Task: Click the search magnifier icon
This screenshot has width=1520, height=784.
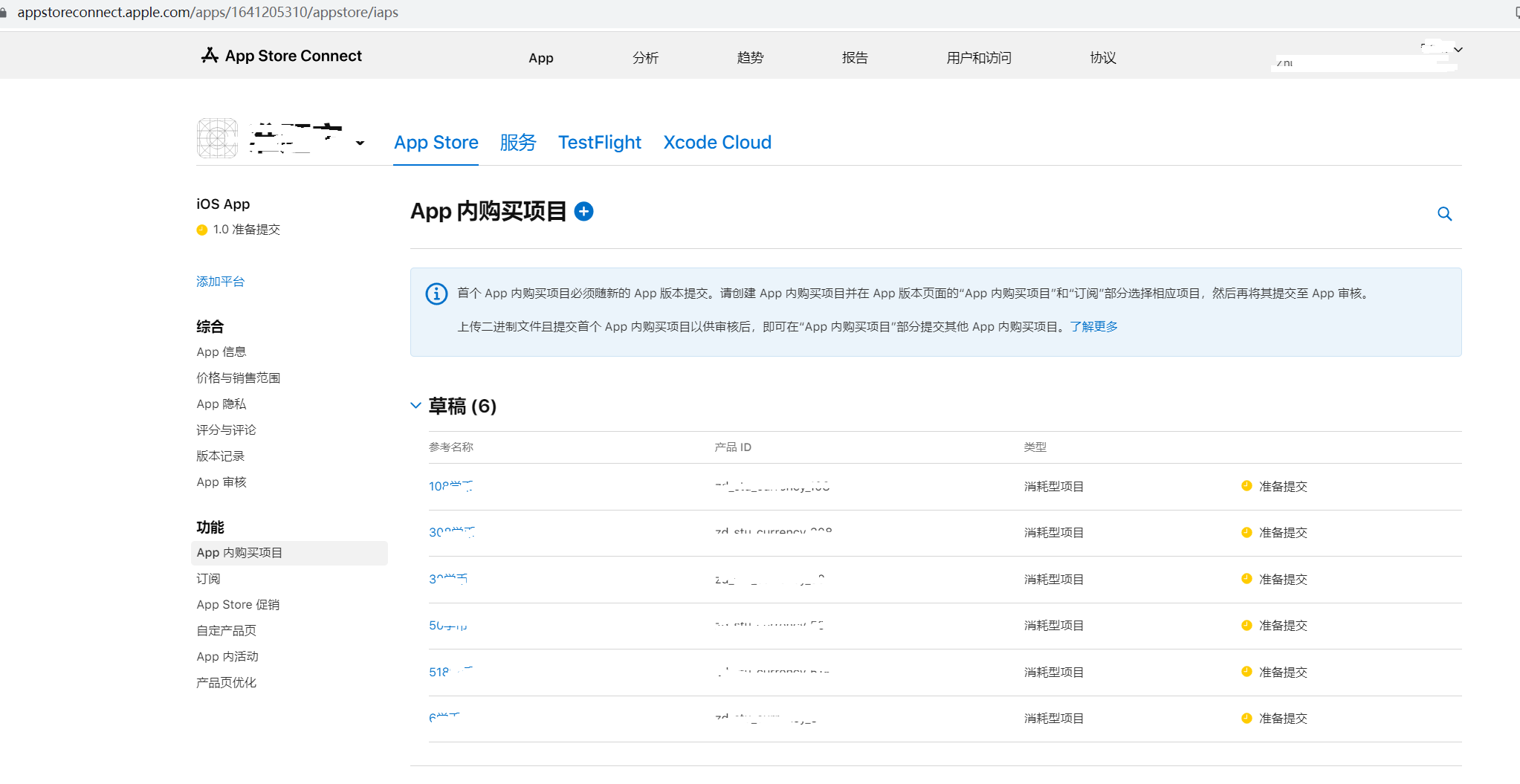Action: click(x=1444, y=214)
